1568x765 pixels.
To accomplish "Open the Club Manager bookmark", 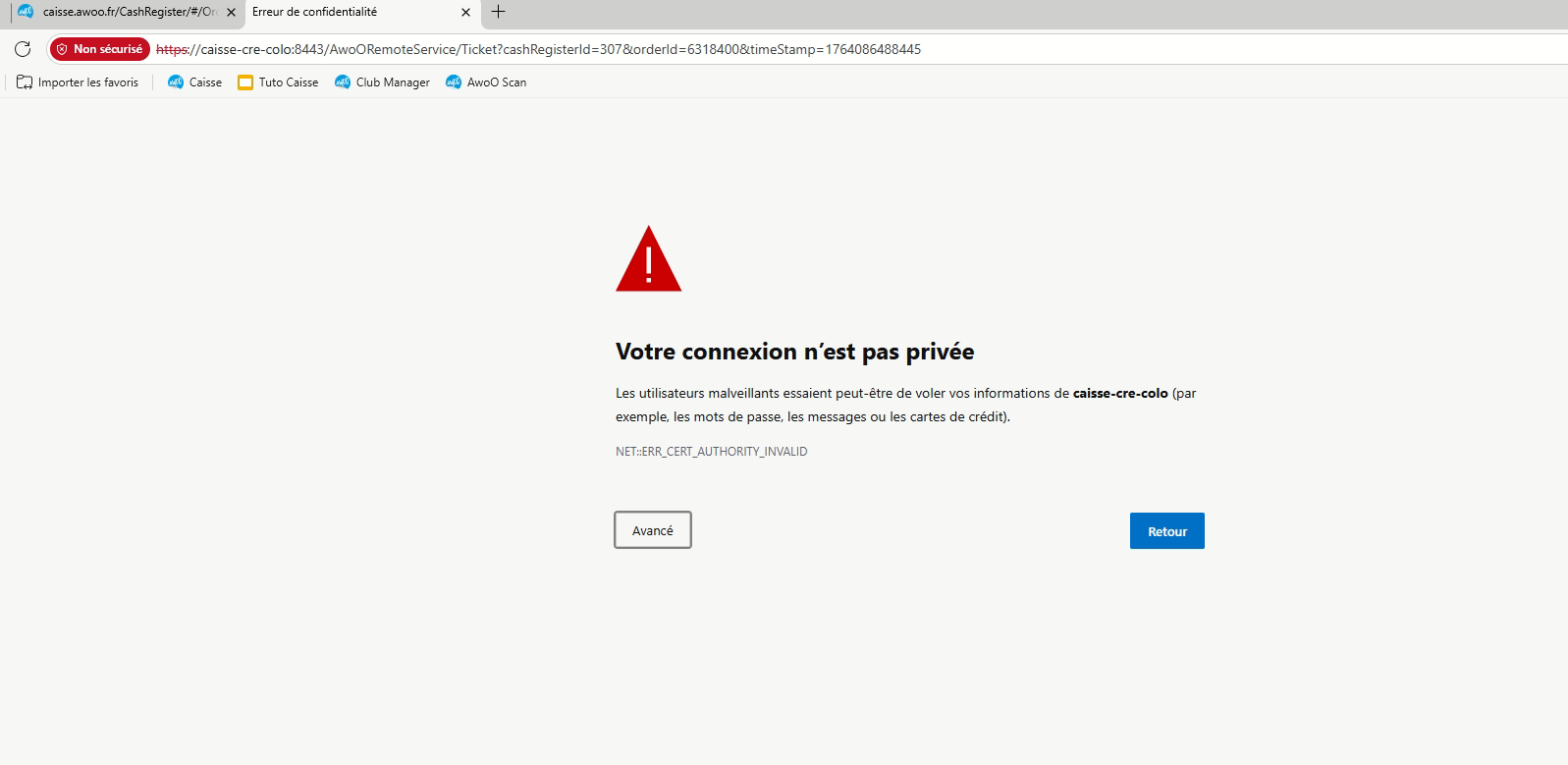I will click(x=382, y=82).
